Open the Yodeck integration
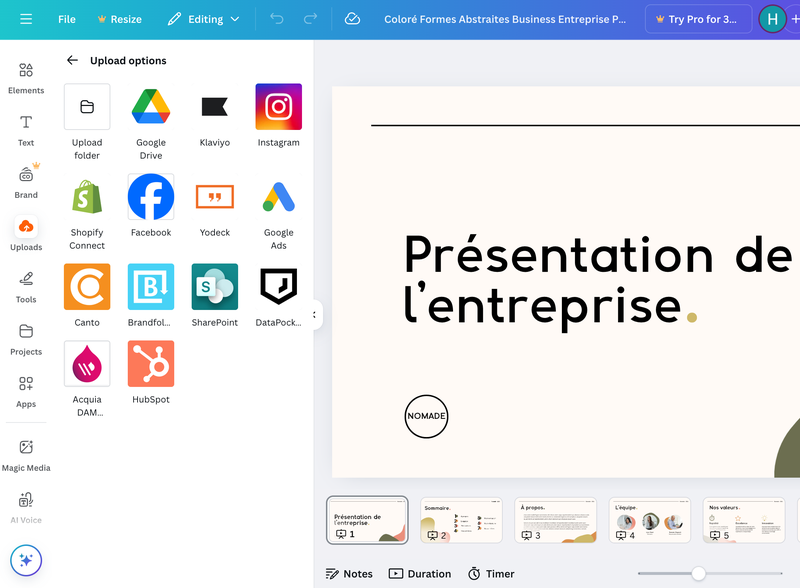This screenshot has width=800, height=588. pyautogui.click(x=215, y=206)
